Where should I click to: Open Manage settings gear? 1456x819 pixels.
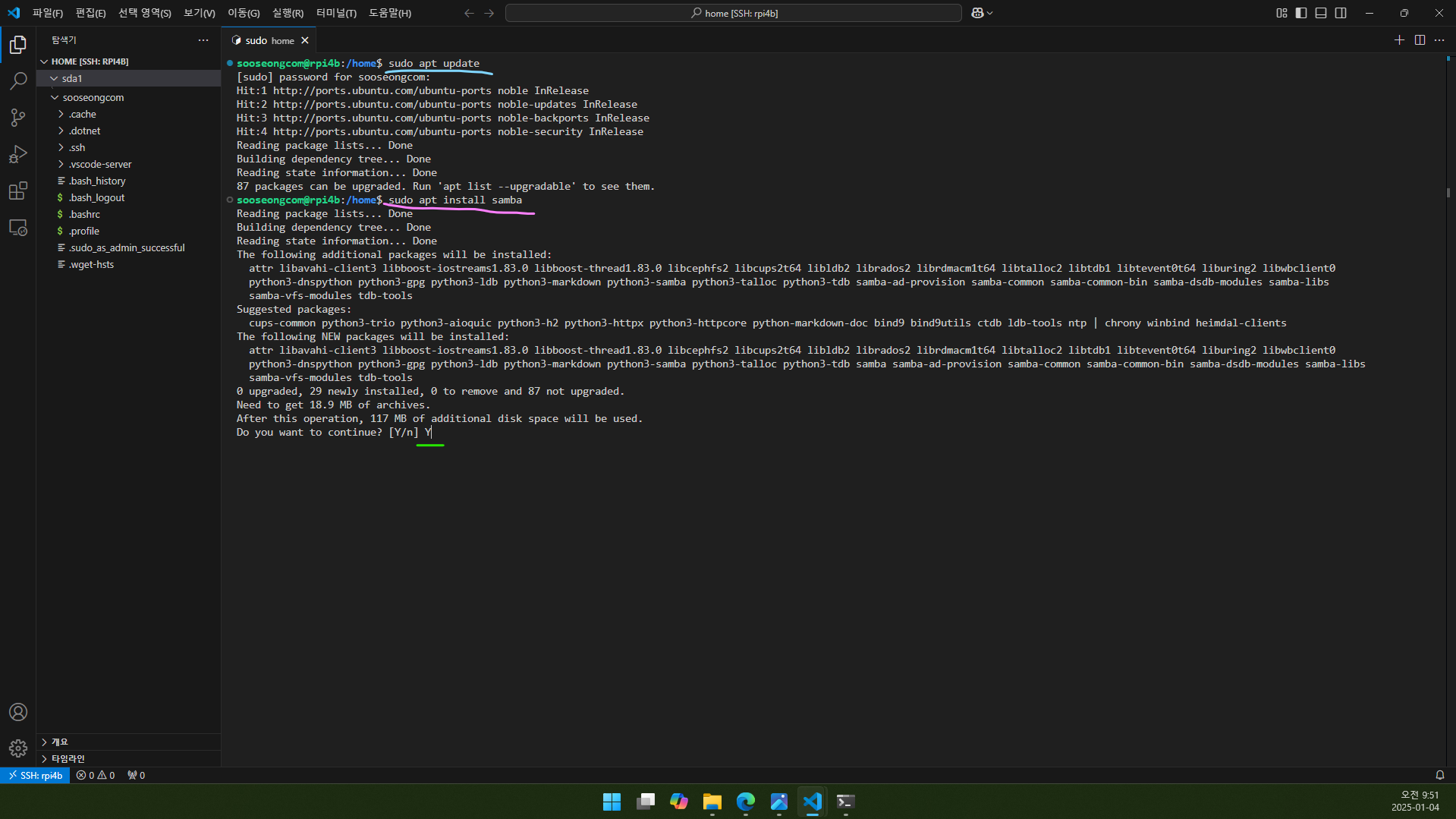tap(18, 748)
